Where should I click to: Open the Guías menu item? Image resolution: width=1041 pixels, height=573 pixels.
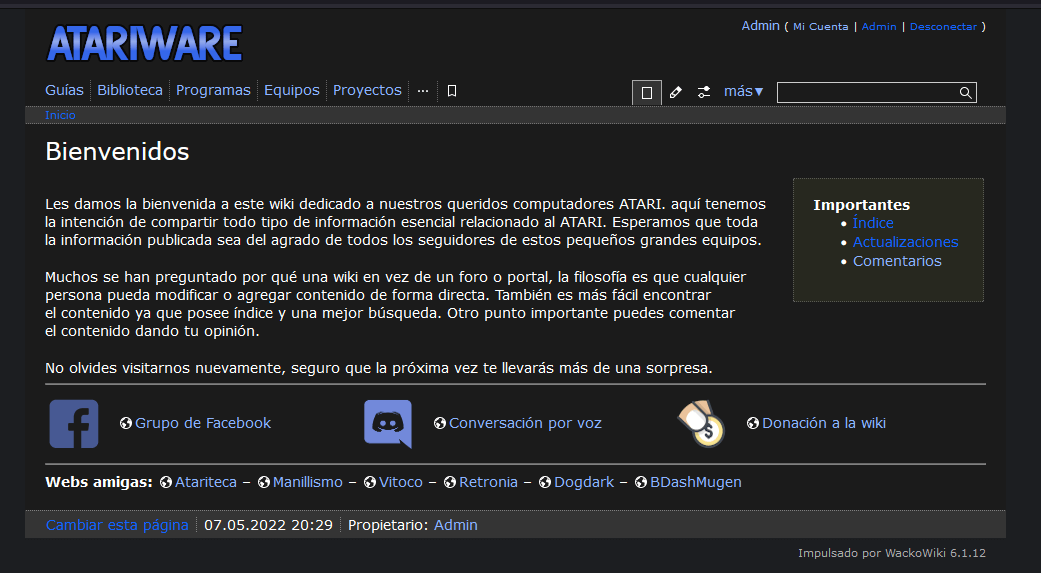click(64, 90)
